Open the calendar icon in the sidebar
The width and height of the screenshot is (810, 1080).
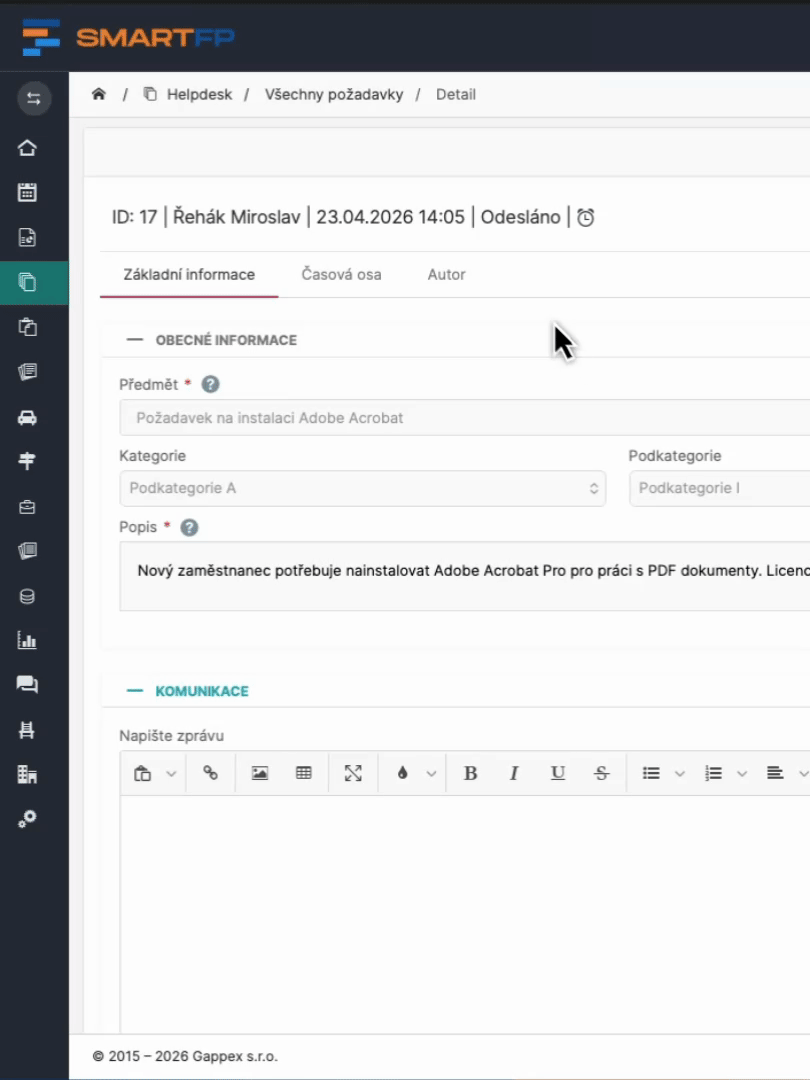pyautogui.click(x=28, y=193)
